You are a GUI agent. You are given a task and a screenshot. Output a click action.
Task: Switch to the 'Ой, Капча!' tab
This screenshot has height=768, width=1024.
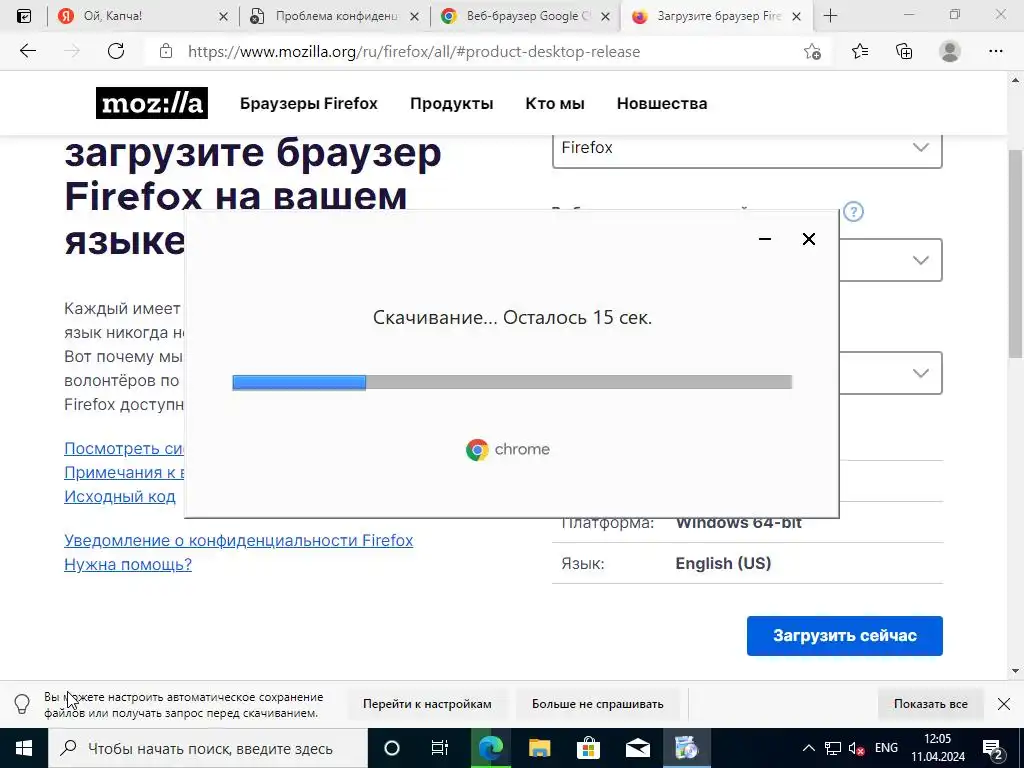click(142, 16)
